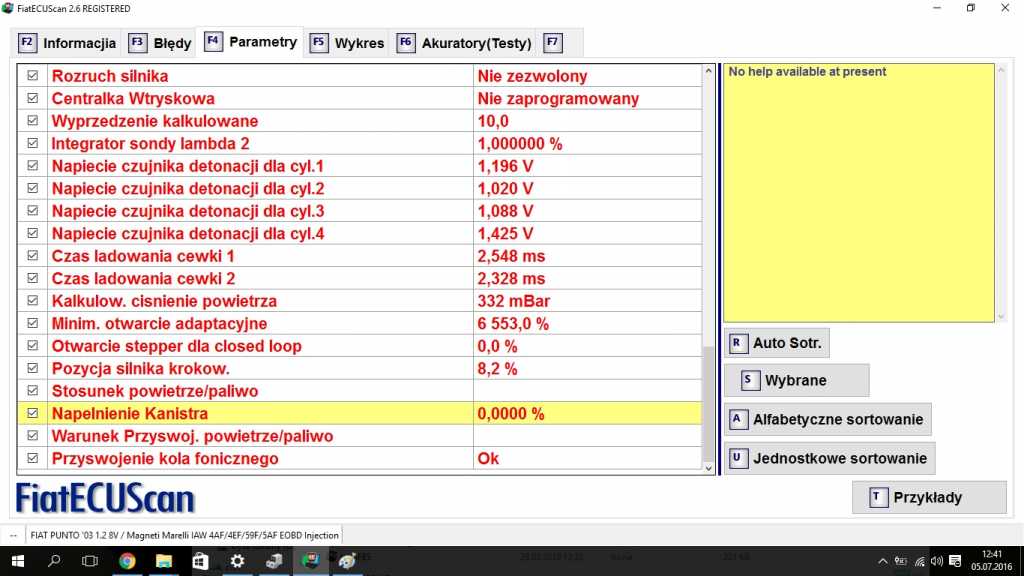This screenshot has width=1024, height=576.
Task: Show hidden system tray icons chevron
Action: tap(883, 561)
